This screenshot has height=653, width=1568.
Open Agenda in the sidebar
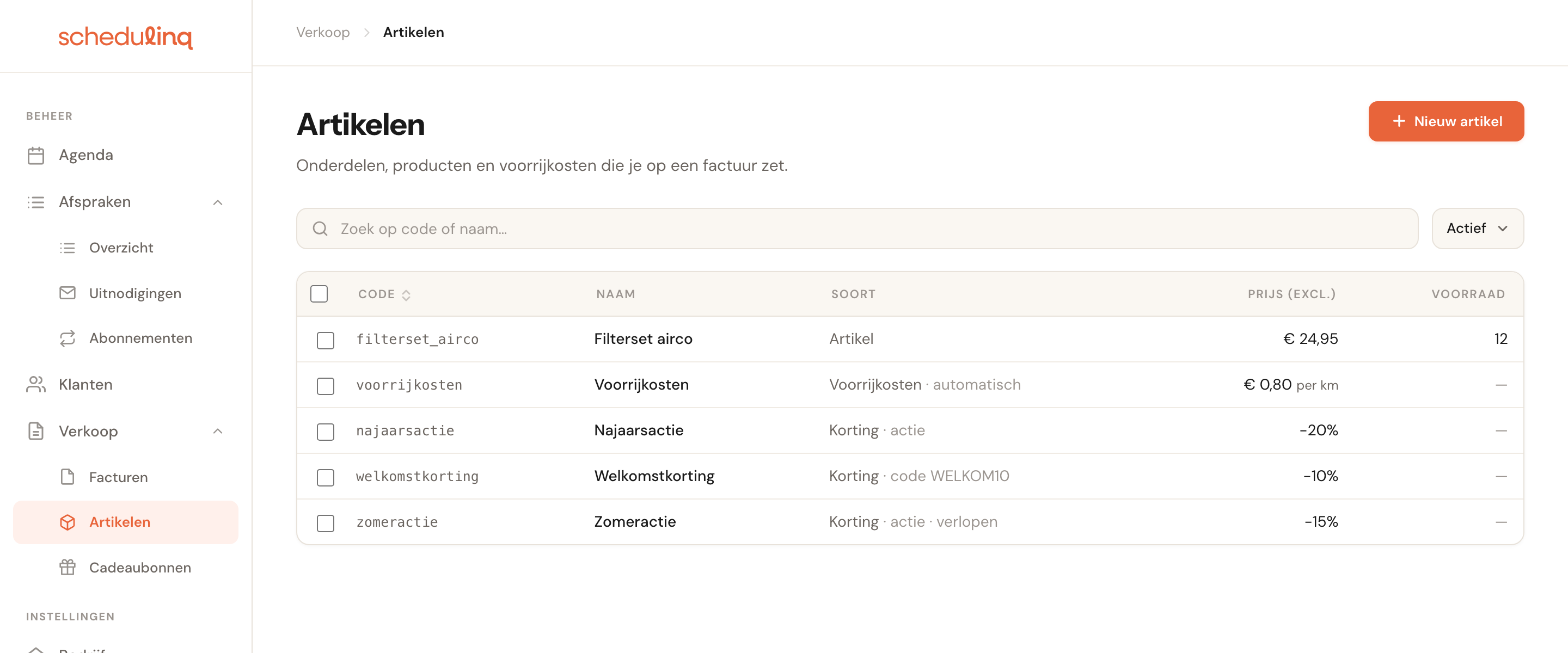pyautogui.click(x=126, y=155)
